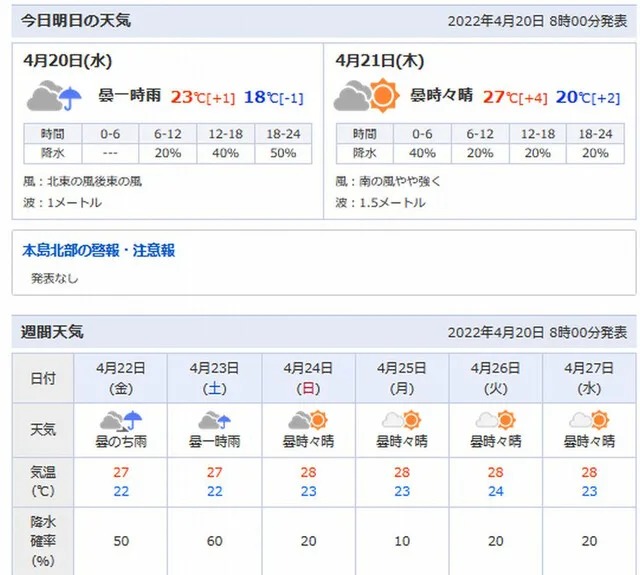Click the April 25 (Mon) weather icon
Image resolution: width=640 pixels, height=575 pixels.
coord(401,420)
